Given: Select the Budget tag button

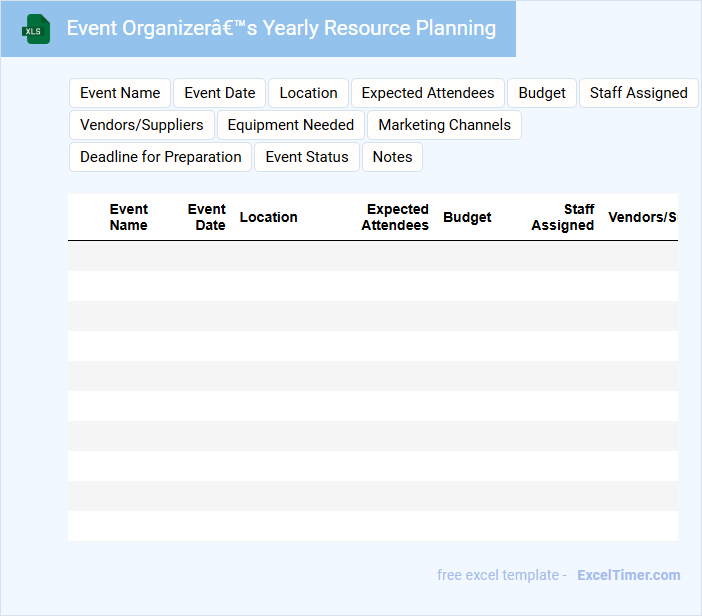Looking at the screenshot, I should click(542, 93).
